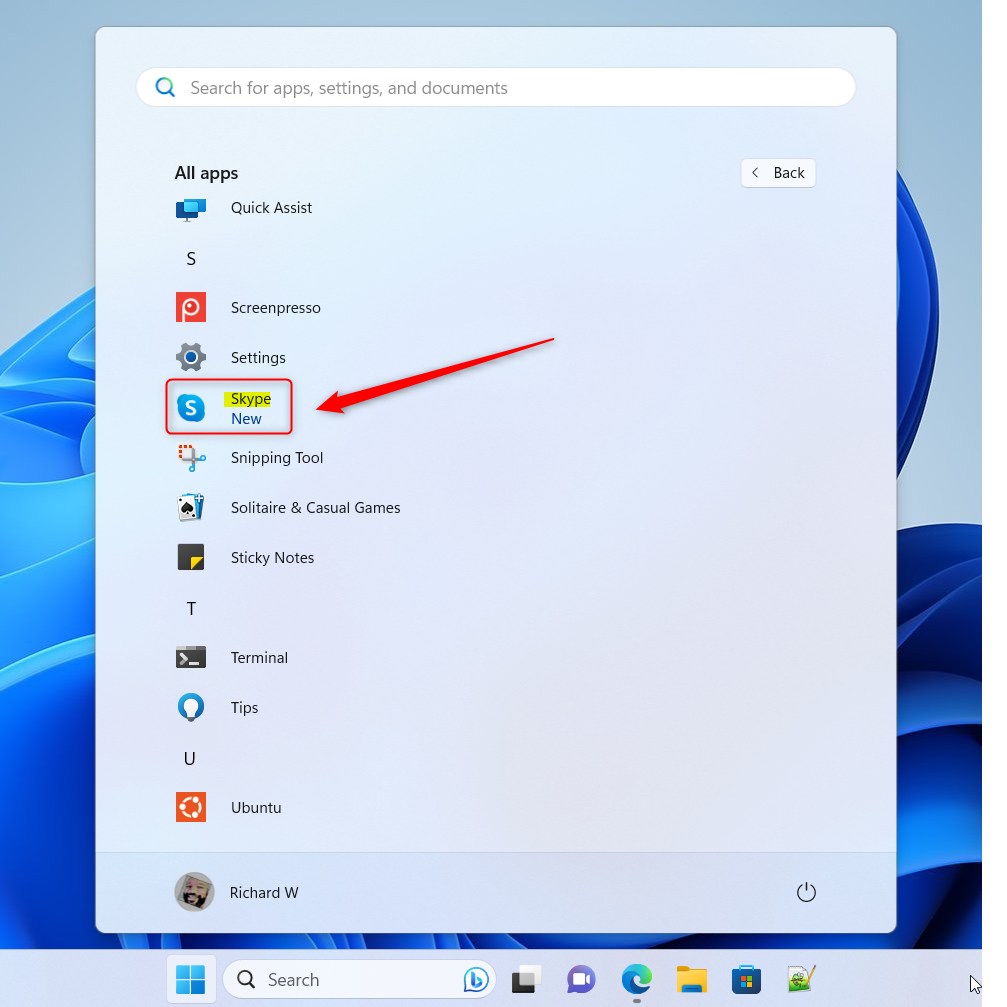
Task: Click the Back button
Action: [778, 172]
